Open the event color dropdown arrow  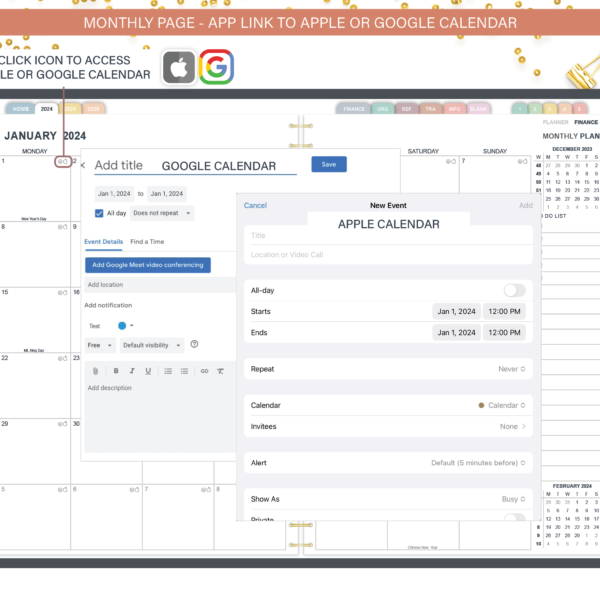coord(132,326)
